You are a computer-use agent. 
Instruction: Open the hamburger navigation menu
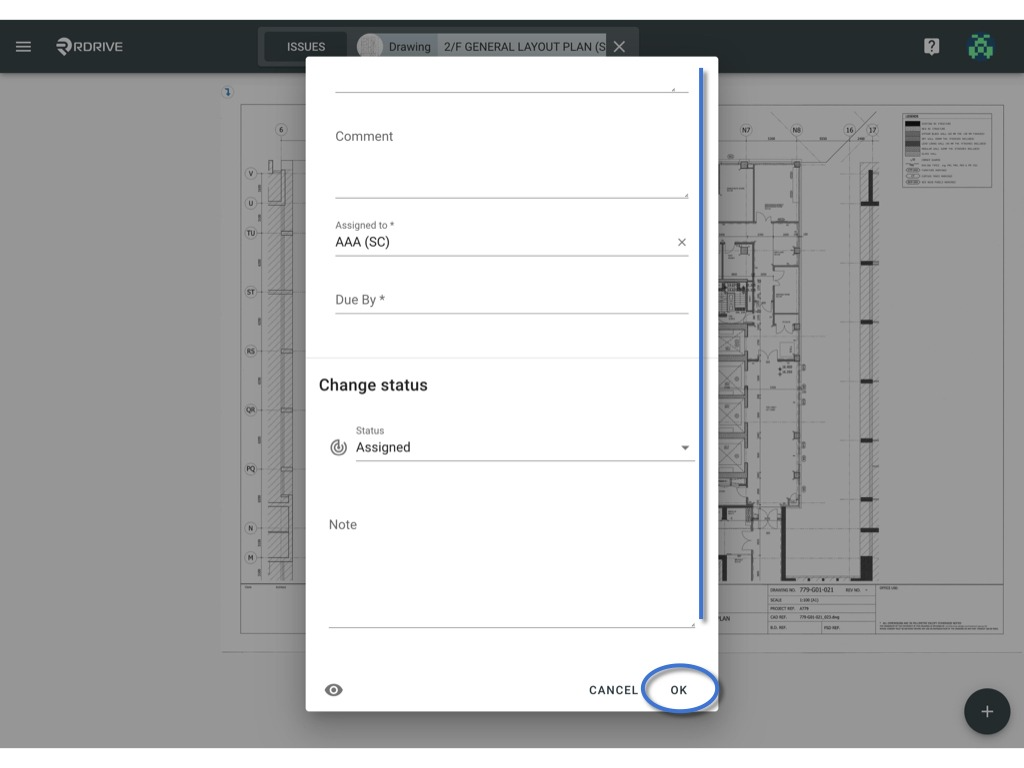click(24, 46)
